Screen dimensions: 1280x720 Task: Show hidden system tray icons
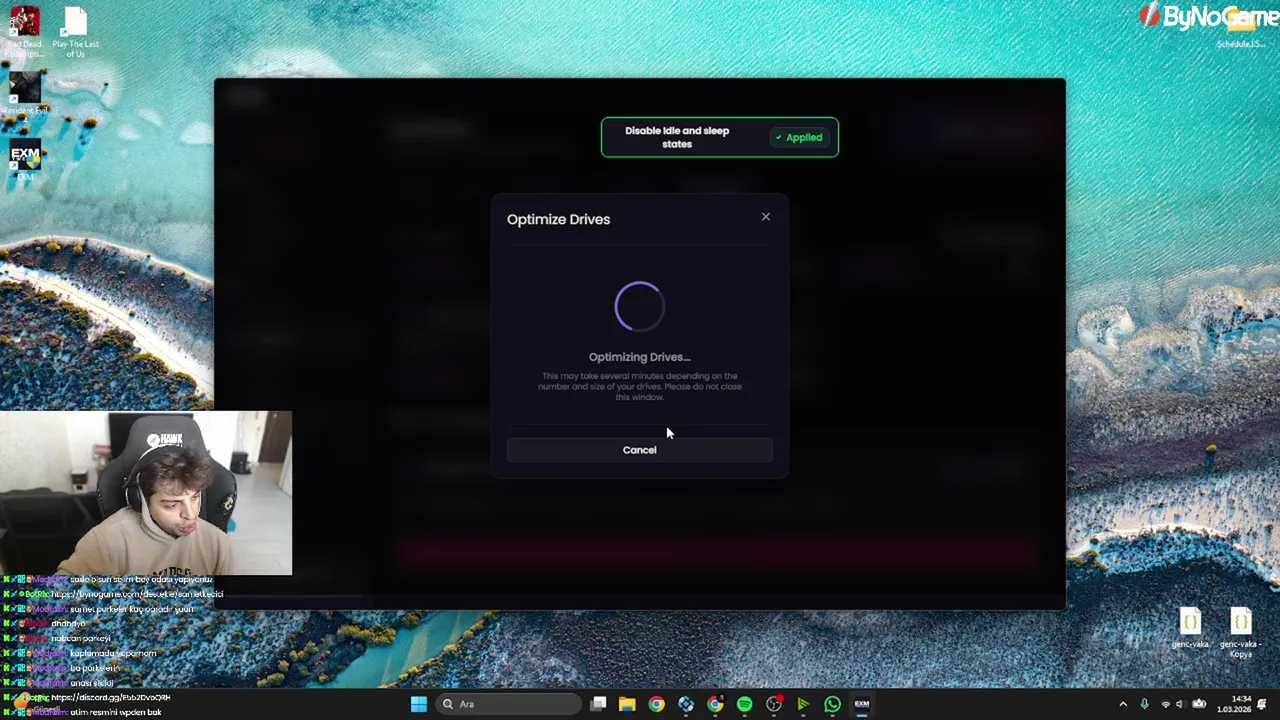coord(1123,704)
